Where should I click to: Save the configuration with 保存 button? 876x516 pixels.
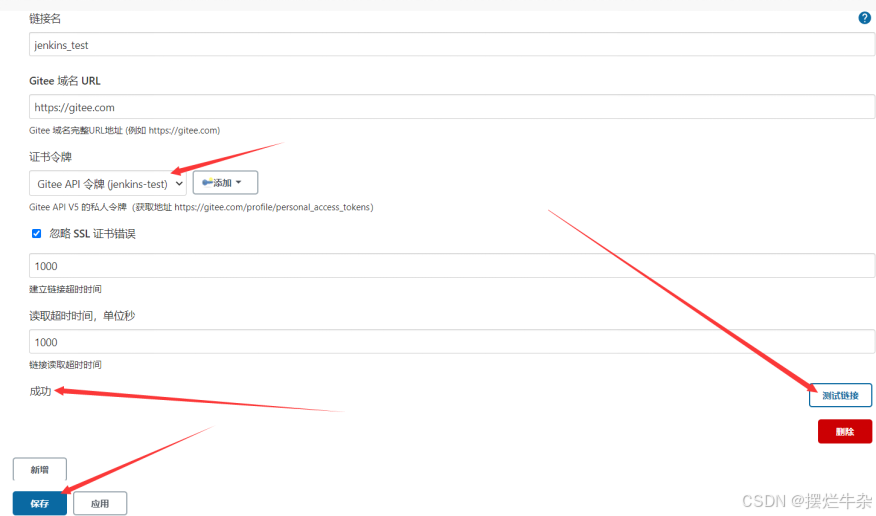click(x=40, y=504)
